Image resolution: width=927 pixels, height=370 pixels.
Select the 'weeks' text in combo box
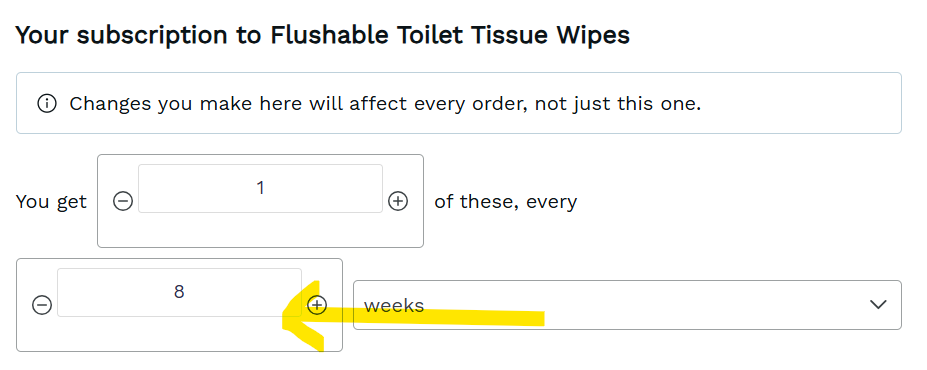click(394, 306)
